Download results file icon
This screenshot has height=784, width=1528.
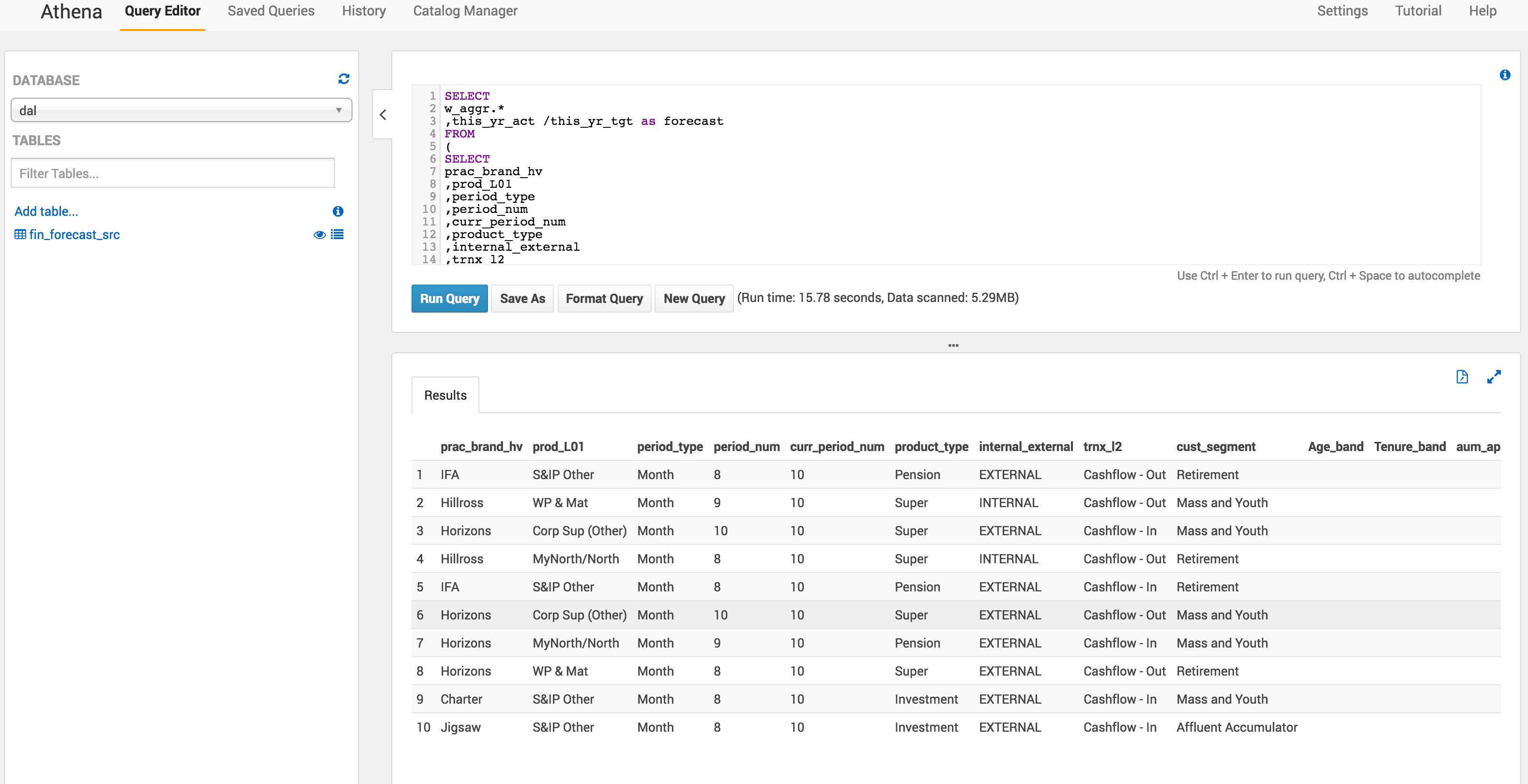tap(1462, 377)
